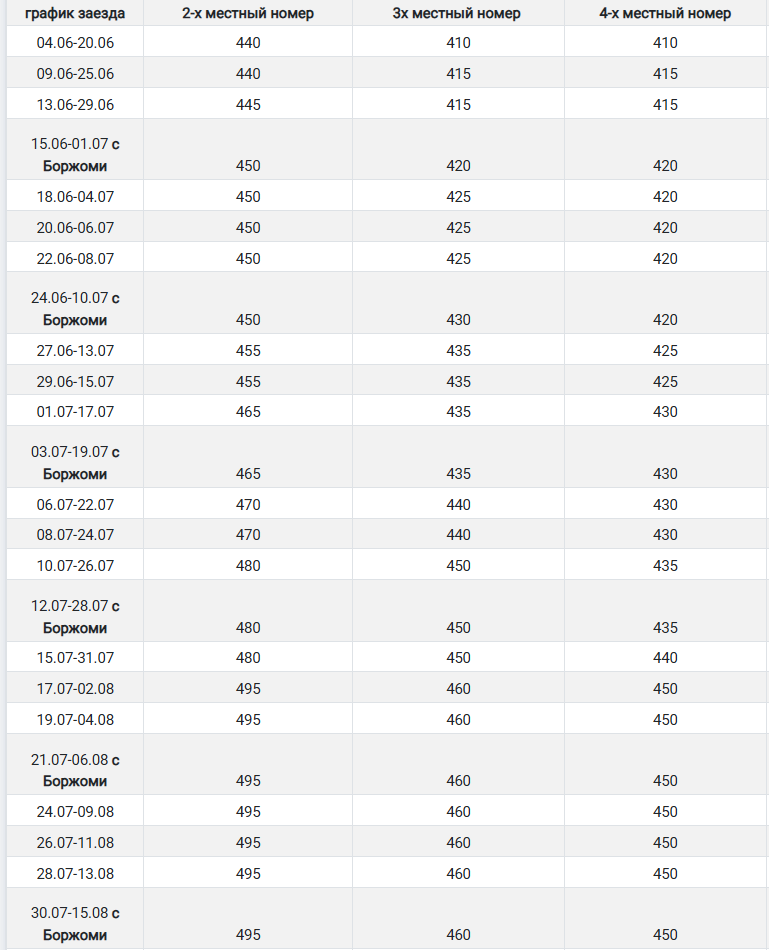Click the 06.07-22.07 date cell
This screenshot has height=950, width=769.
75,505
